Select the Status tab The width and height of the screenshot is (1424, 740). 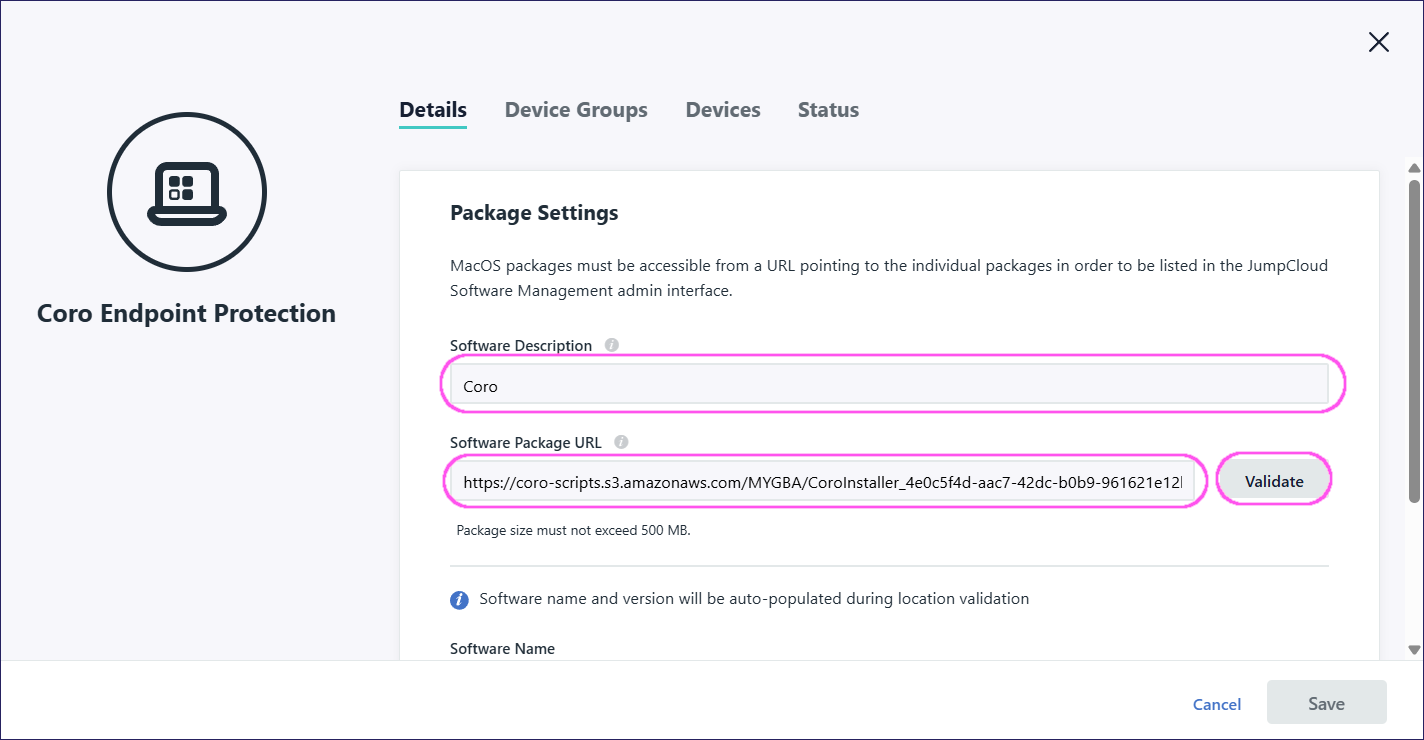[x=828, y=110]
